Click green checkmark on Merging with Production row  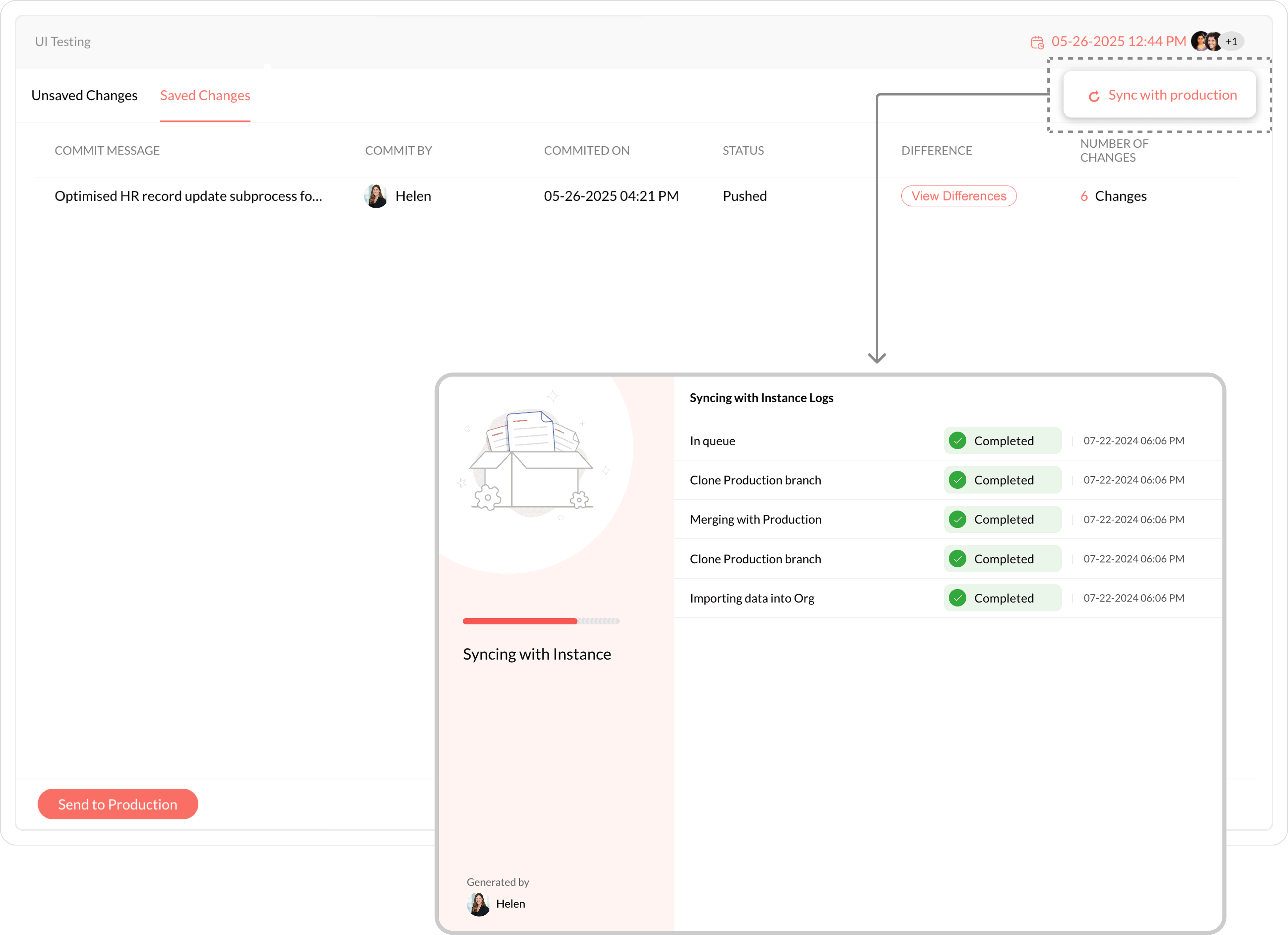pos(957,519)
